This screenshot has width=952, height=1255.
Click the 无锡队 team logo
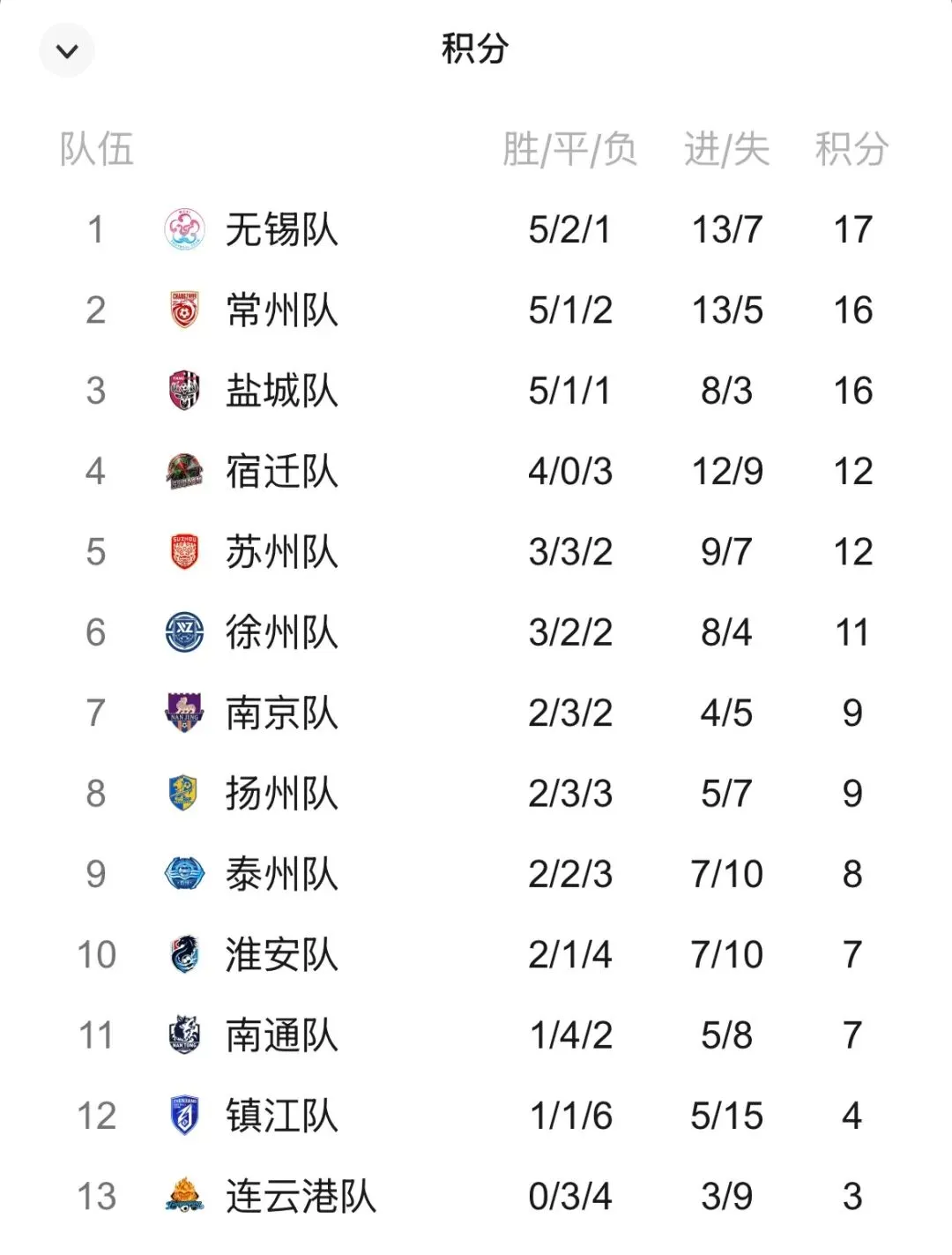pos(184,229)
